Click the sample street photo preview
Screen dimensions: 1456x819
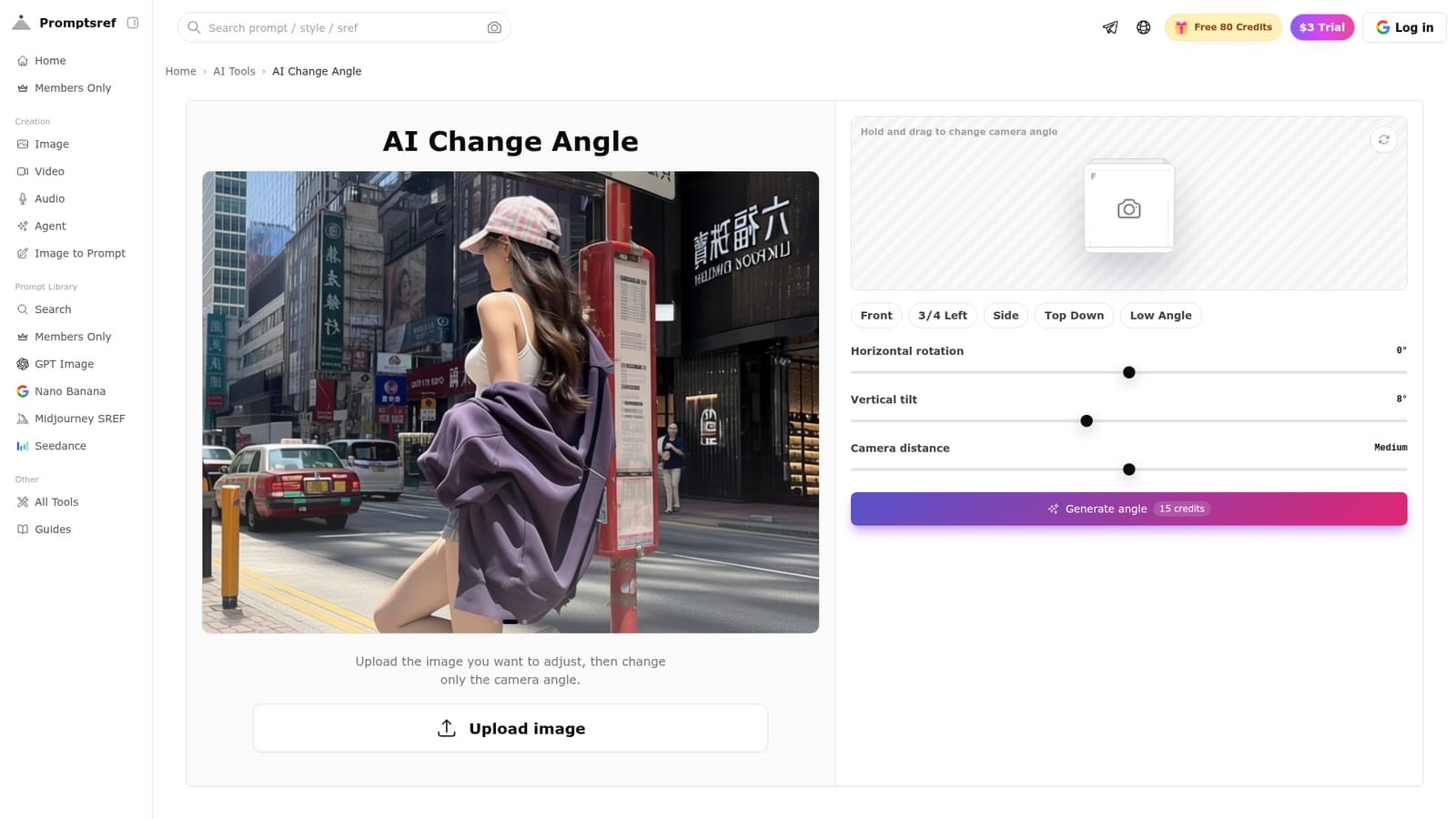coord(511,402)
